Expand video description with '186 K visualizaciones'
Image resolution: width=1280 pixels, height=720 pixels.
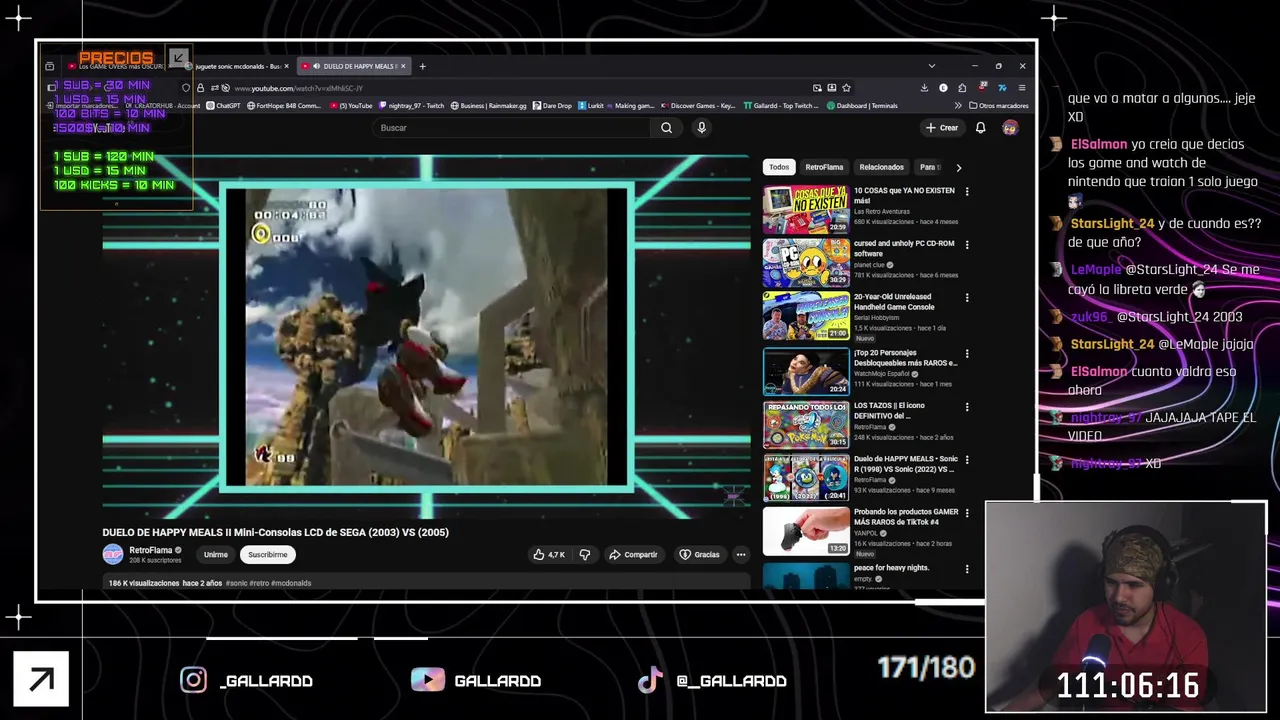pyautogui.click(x=426, y=583)
